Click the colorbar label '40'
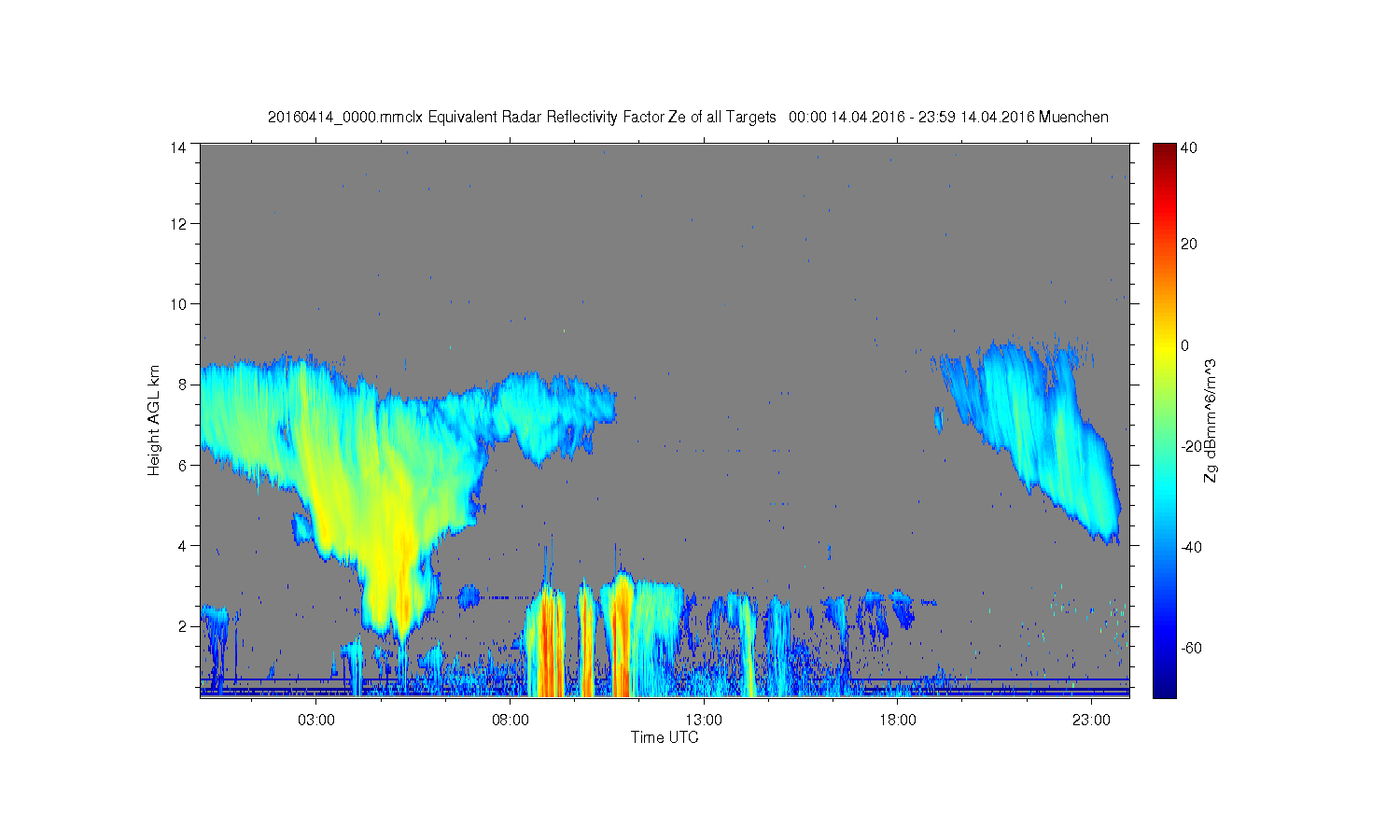Image resolution: width=1400 pixels, height=840 pixels. coord(1188,147)
